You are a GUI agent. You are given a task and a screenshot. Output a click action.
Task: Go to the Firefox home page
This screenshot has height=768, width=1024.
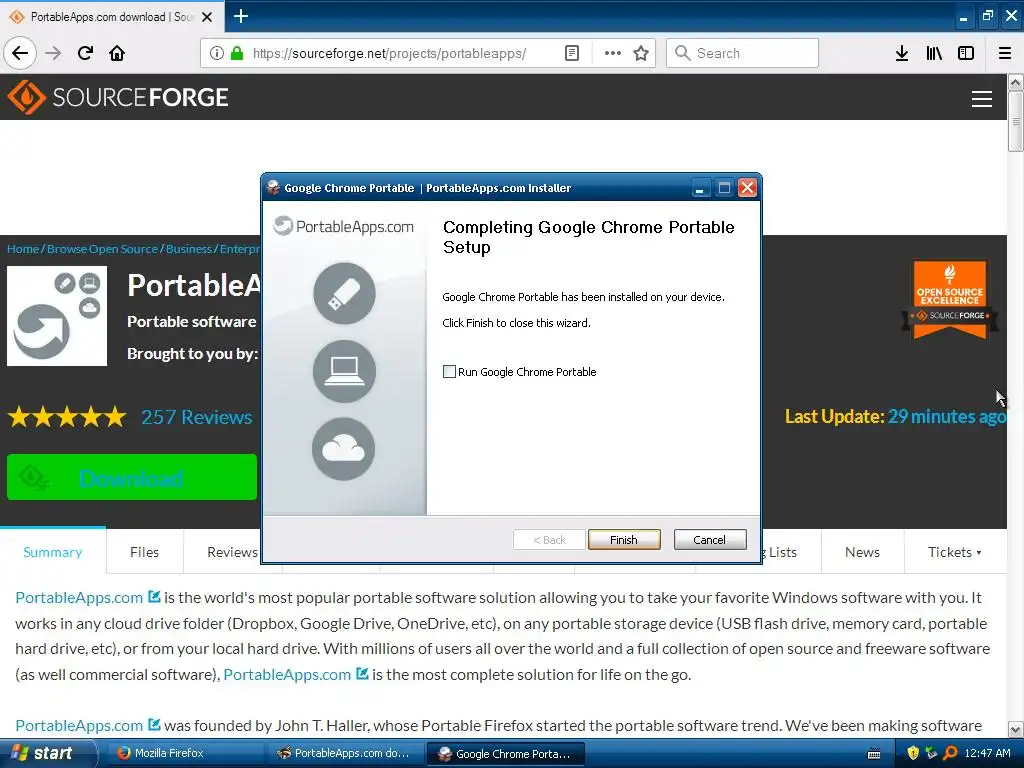pyautogui.click(x=117, y=53)
